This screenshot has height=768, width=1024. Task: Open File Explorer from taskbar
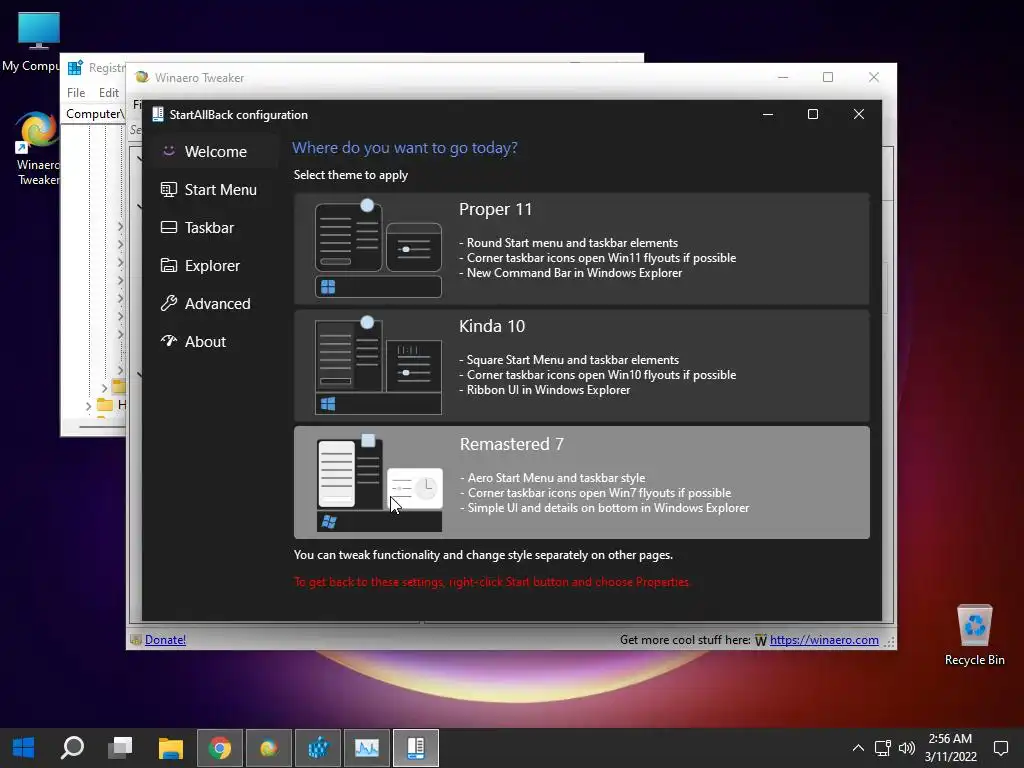click(170, 748)
